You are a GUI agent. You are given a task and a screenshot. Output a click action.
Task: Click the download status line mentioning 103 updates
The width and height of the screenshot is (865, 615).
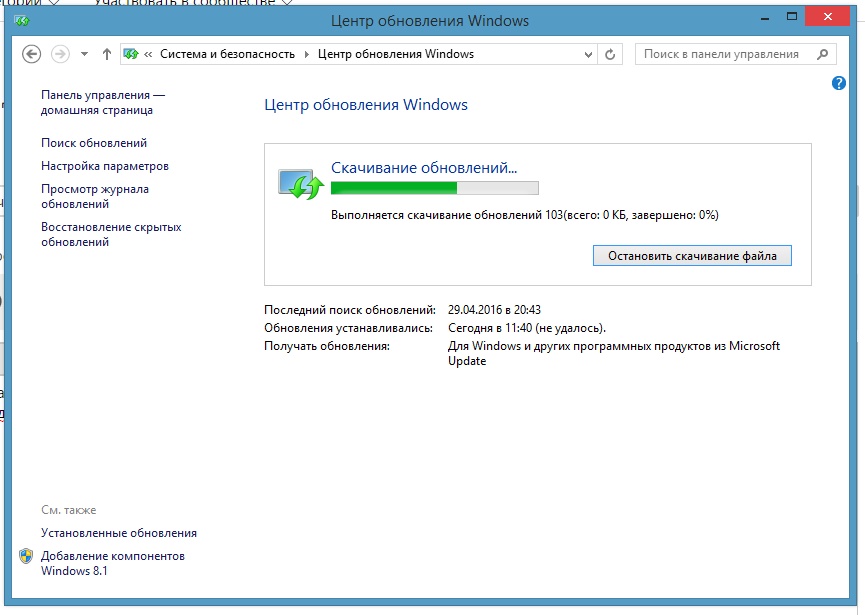(x=525, y=215)
